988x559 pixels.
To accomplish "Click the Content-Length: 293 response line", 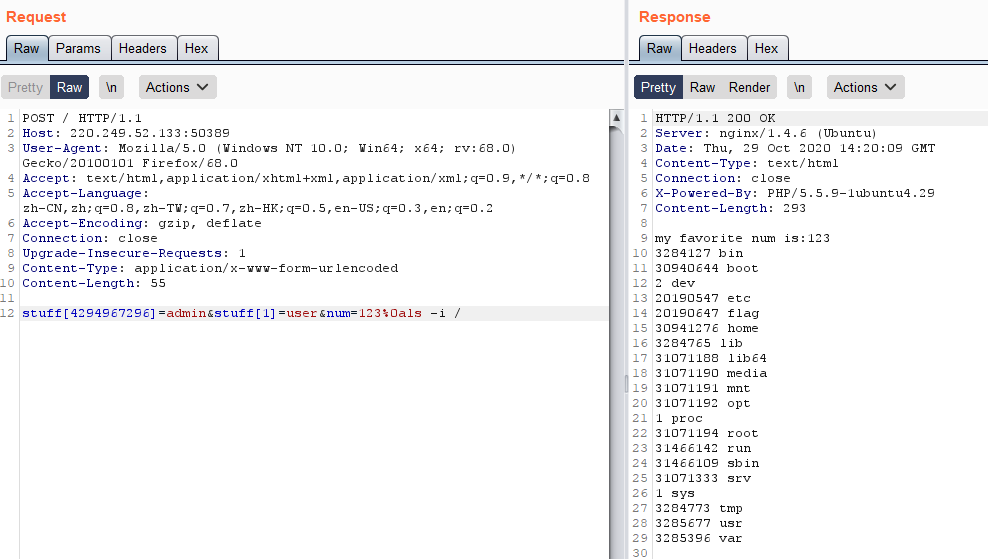I will tap(730, 209).
